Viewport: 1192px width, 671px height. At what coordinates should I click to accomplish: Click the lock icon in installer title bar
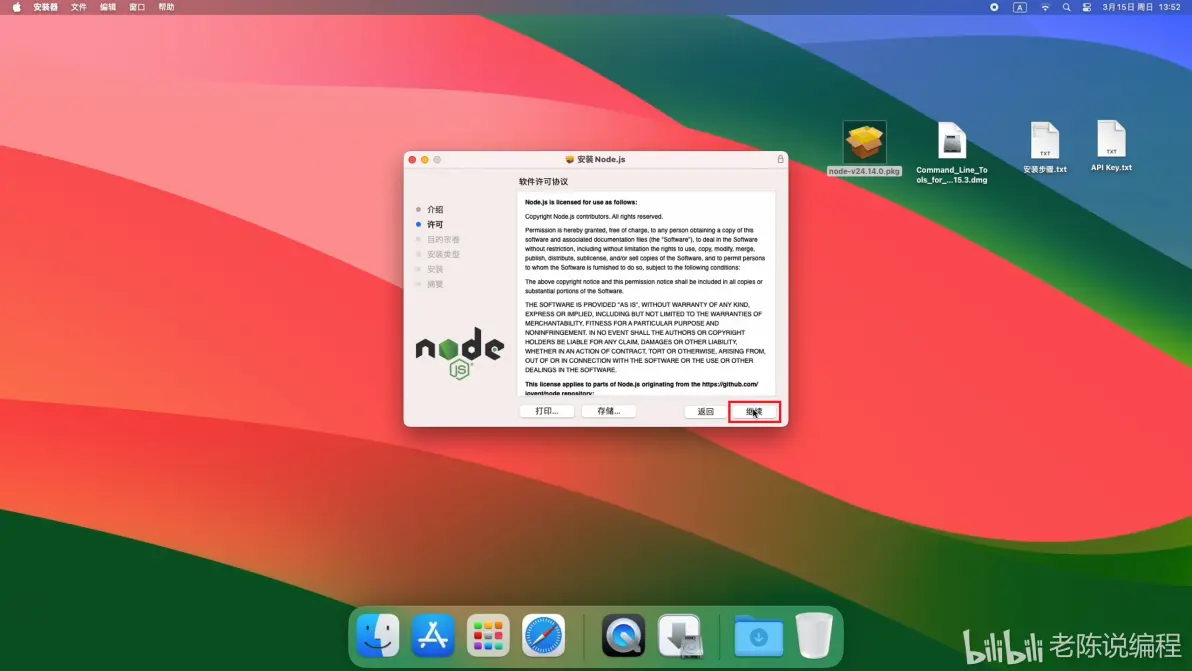pyautogui.click(x=780, y=159)
